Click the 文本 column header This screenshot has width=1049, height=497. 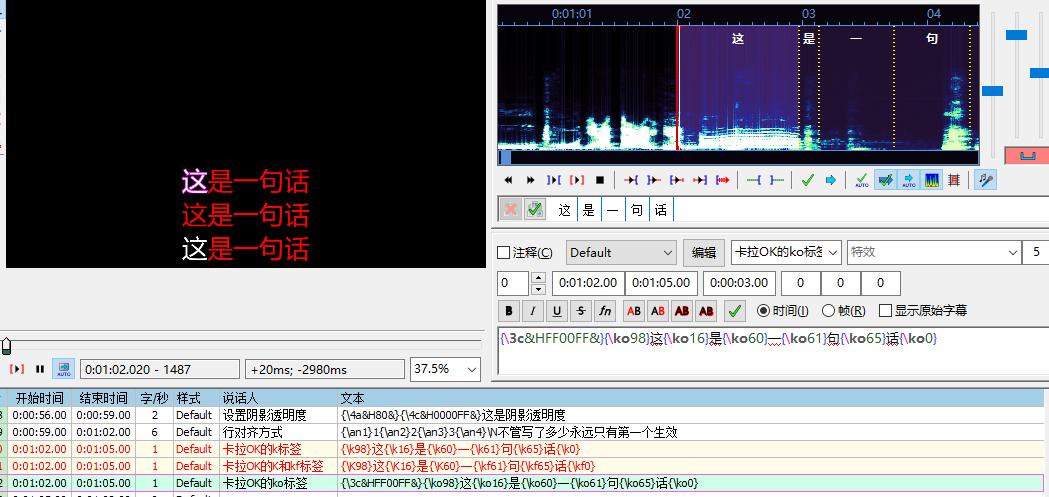pyautogui.click(x=691, y=398)
